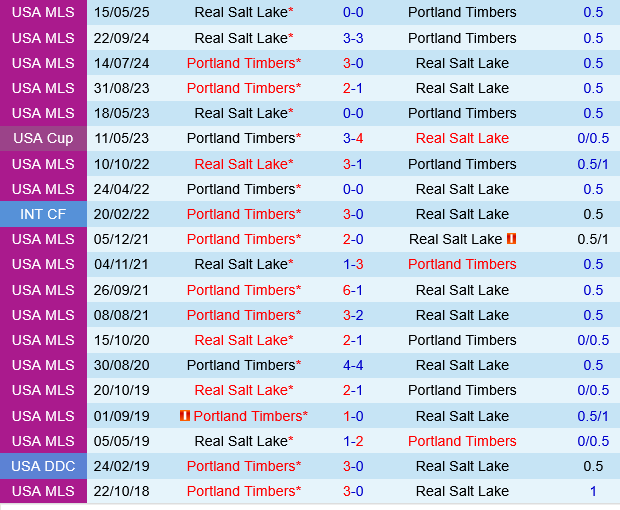Click the red card icon beside Real Salt Lake
This screenshot has height=510, width=620.
point(511,239)
